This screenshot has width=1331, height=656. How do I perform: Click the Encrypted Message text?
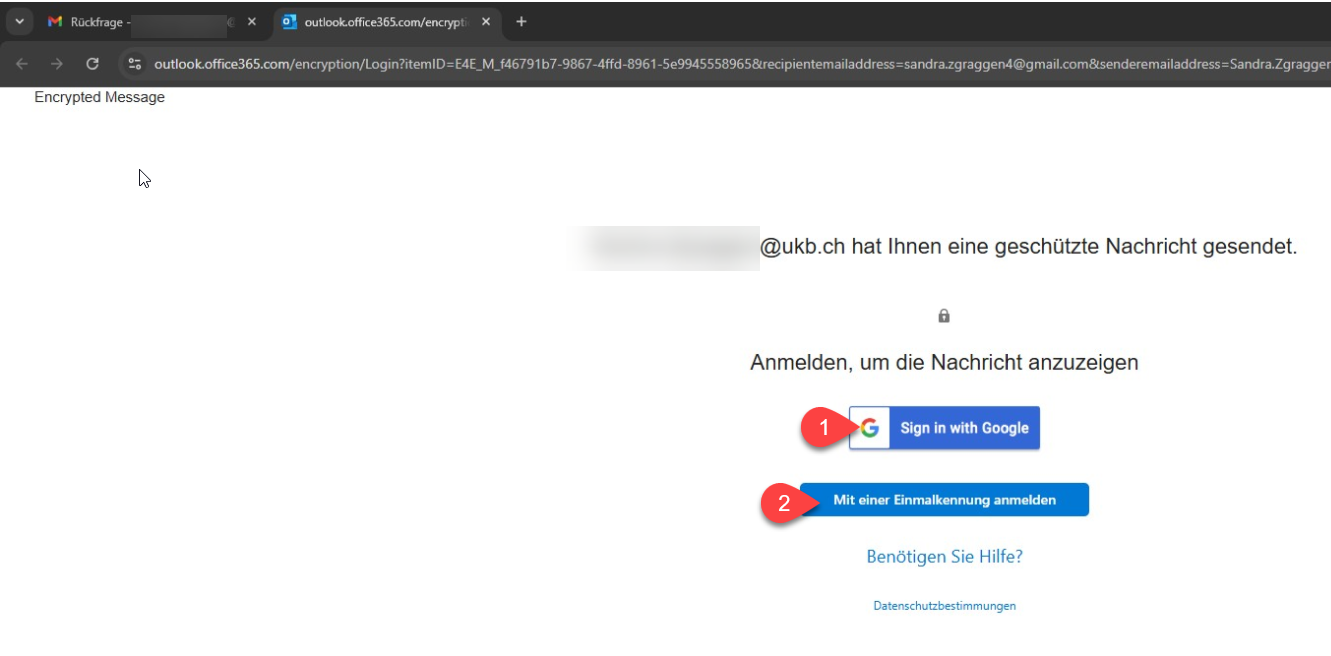coord(99,97)
